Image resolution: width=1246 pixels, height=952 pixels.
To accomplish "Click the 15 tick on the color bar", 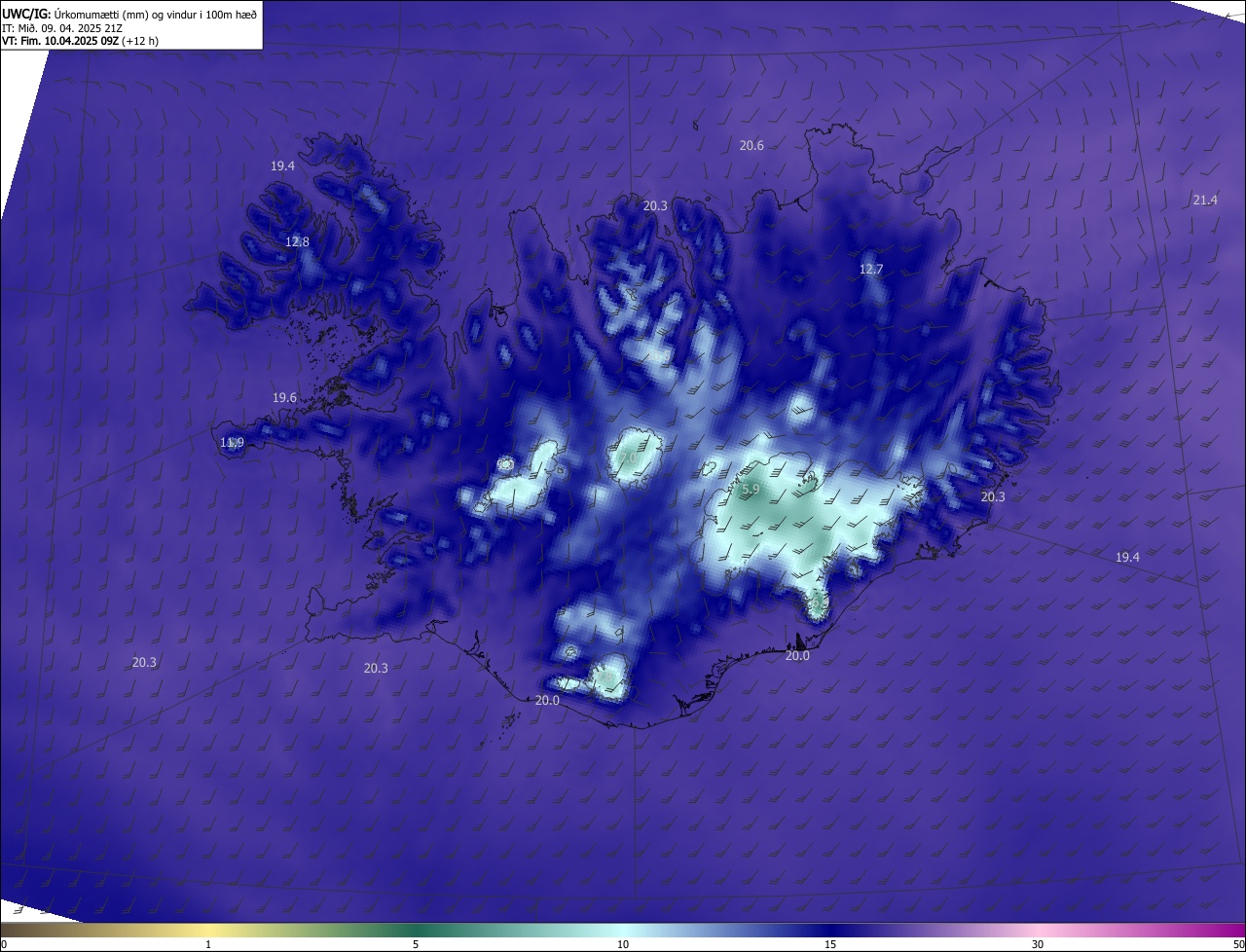I will (x=830, y=944).
